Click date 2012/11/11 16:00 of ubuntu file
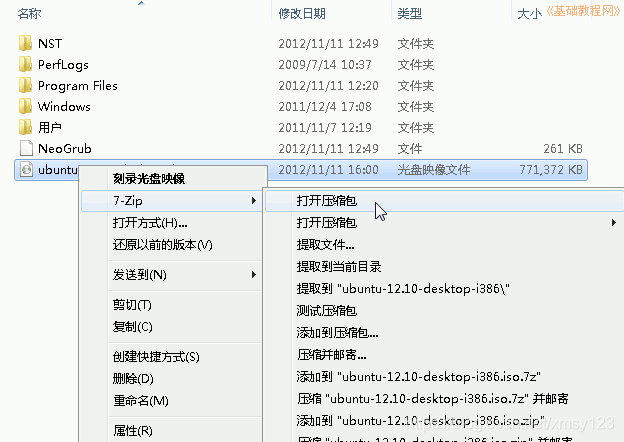Viewport: 624px width, 442px height. (x=328, y=170)
